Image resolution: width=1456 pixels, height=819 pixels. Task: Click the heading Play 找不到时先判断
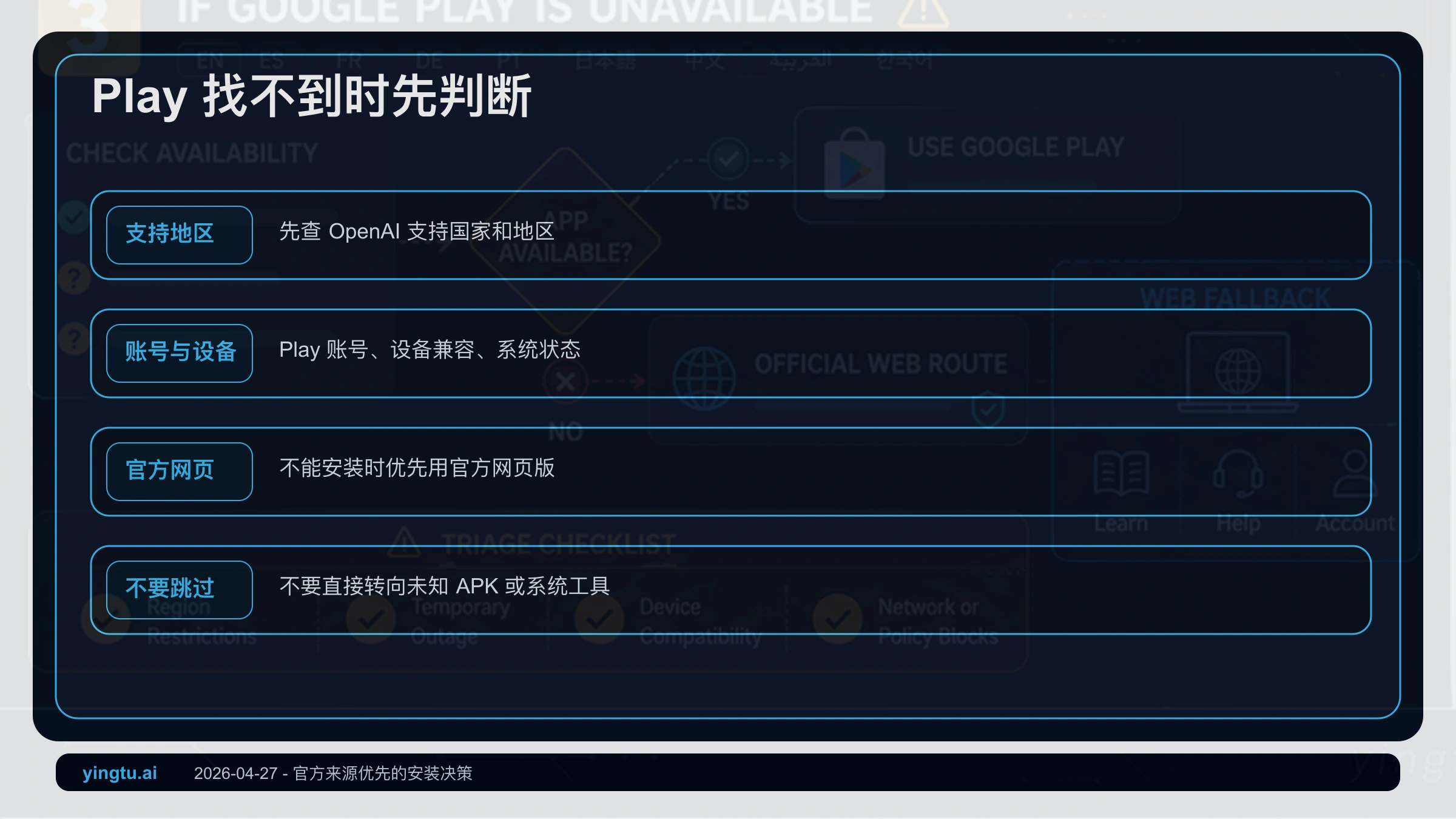tap(312, 96)
